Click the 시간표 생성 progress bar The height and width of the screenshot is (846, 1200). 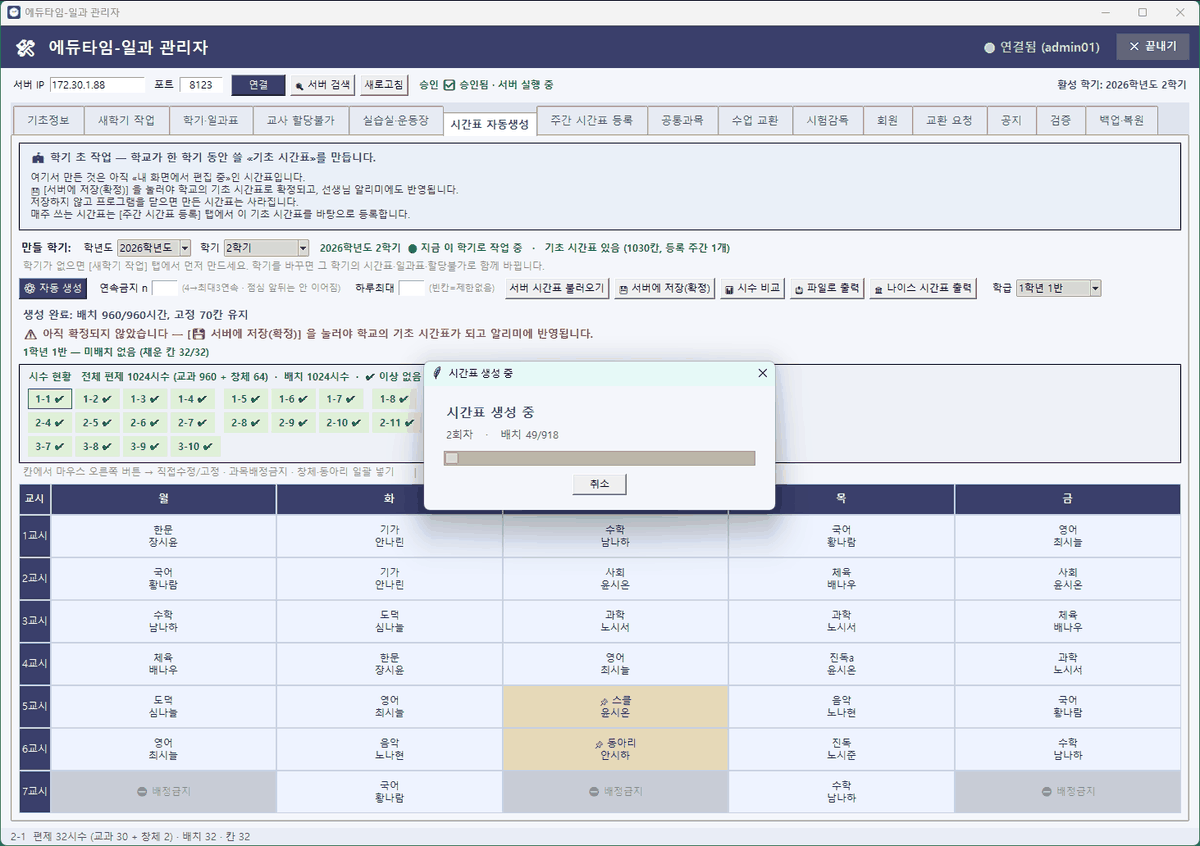click(x=600, y=458)
